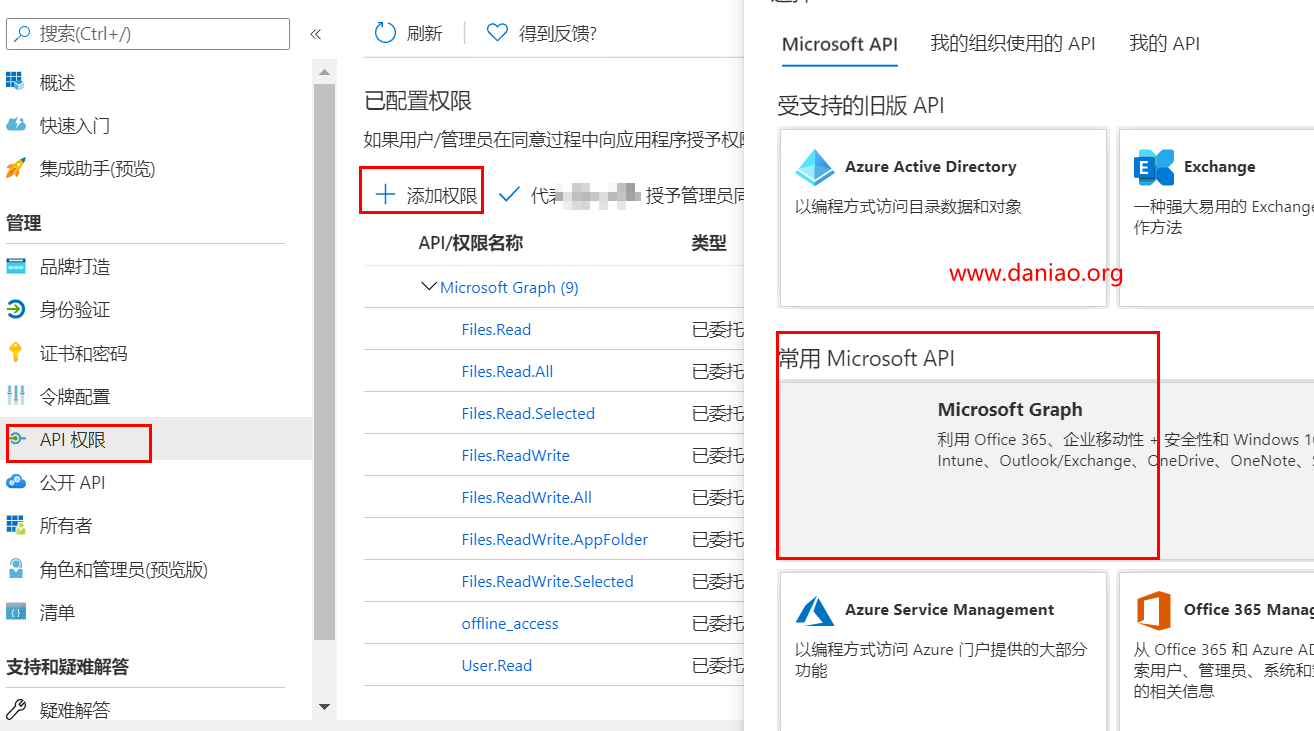Open the Files.ReadWrite.Selected permission link

[x=548, y=581]
